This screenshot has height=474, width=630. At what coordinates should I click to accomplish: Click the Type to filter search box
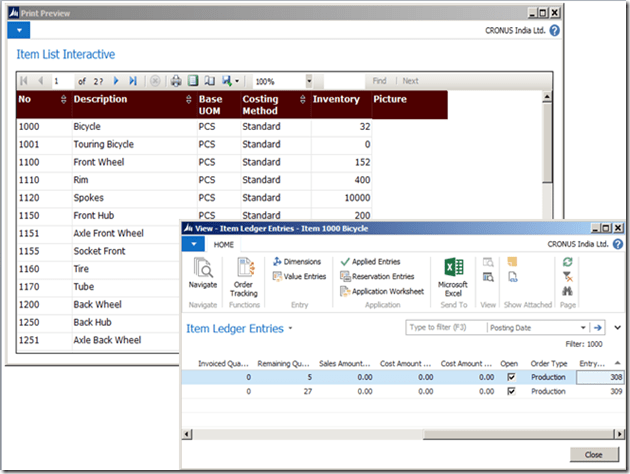click(445, 327)
